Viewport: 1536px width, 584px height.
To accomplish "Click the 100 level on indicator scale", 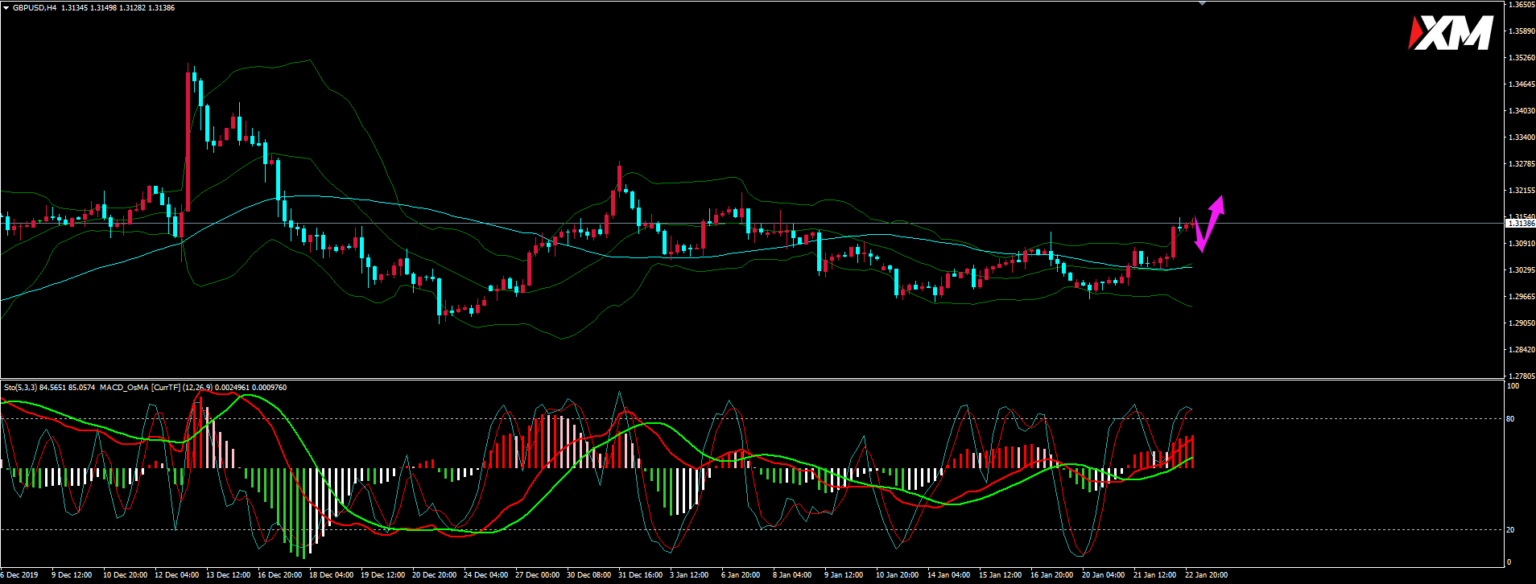I will 1513,386.
